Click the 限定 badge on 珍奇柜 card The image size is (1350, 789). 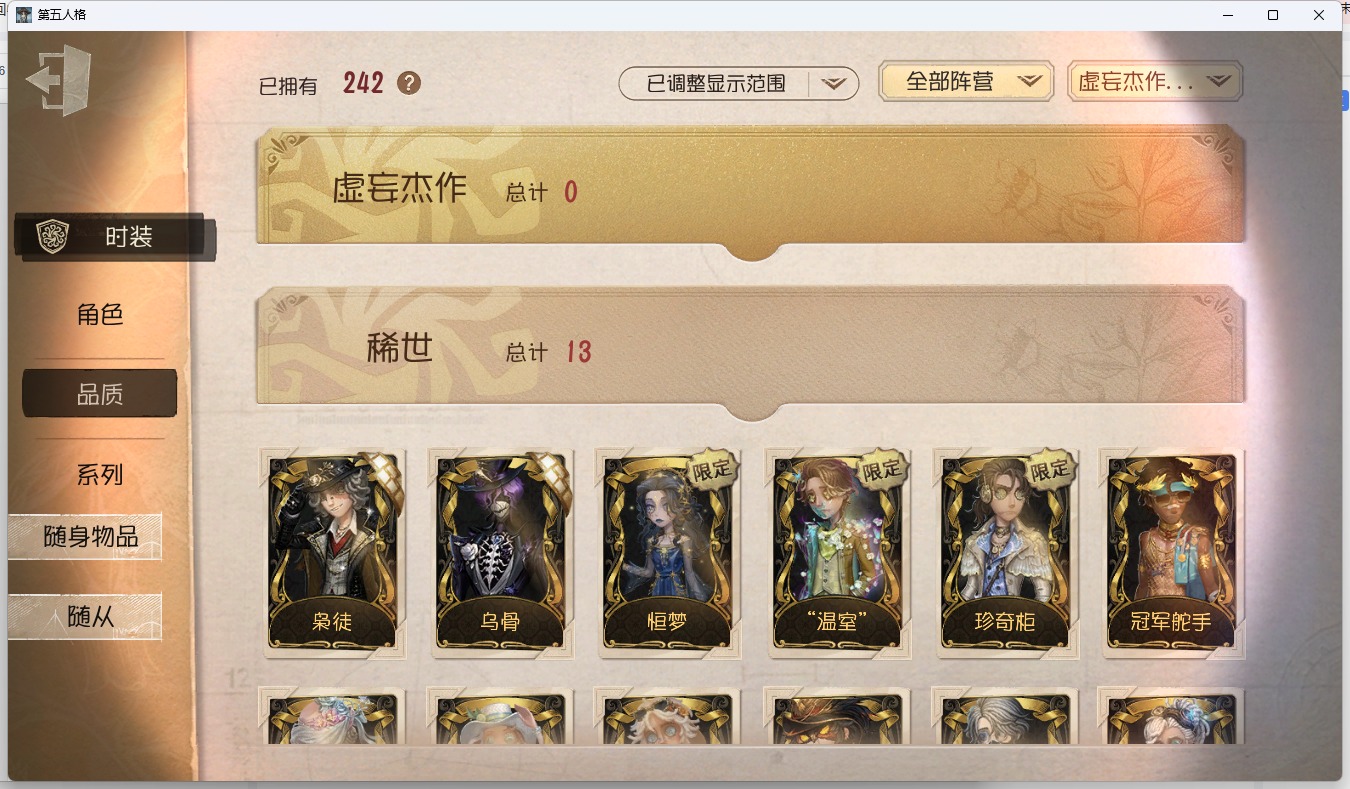click(x=1050, y=469)
